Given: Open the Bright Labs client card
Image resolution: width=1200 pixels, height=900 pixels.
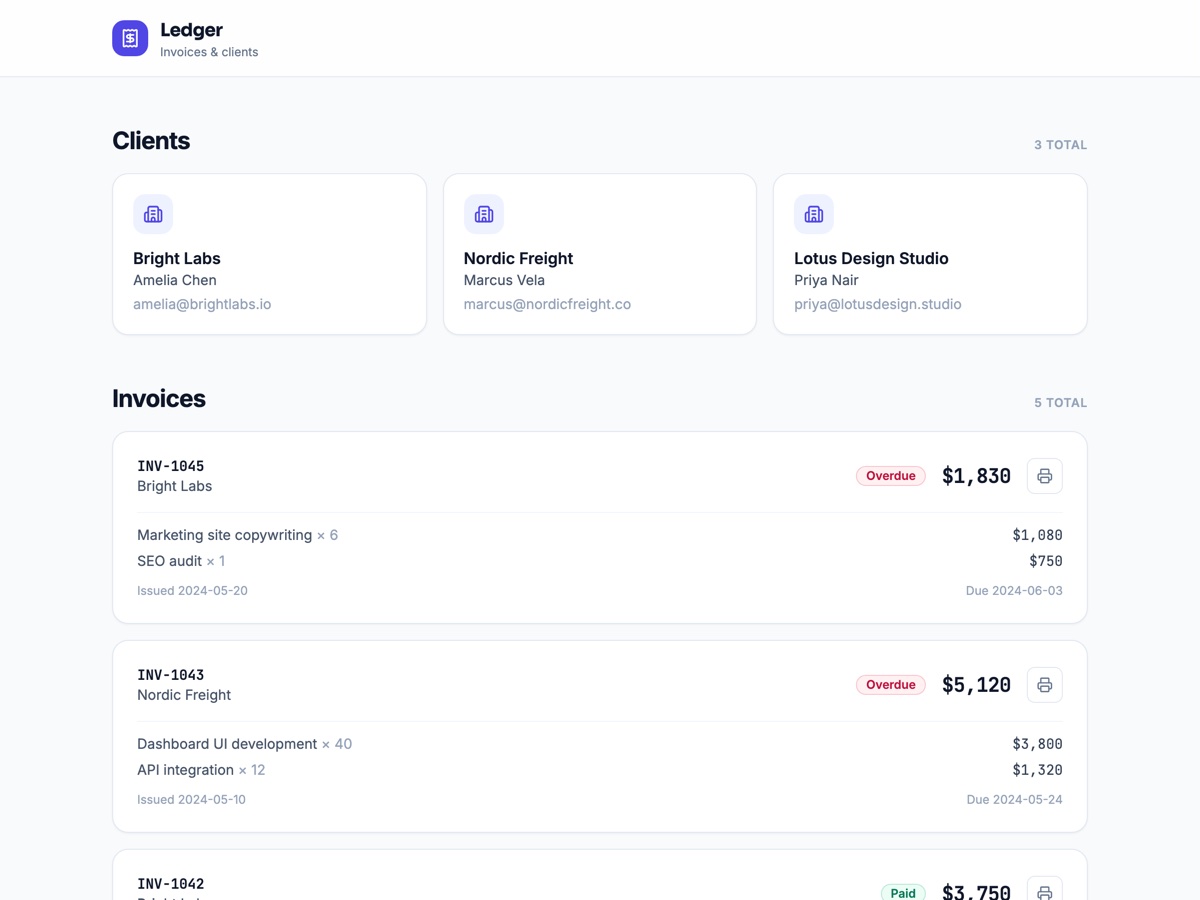Looking at the screenshot, I should (269, 254).
